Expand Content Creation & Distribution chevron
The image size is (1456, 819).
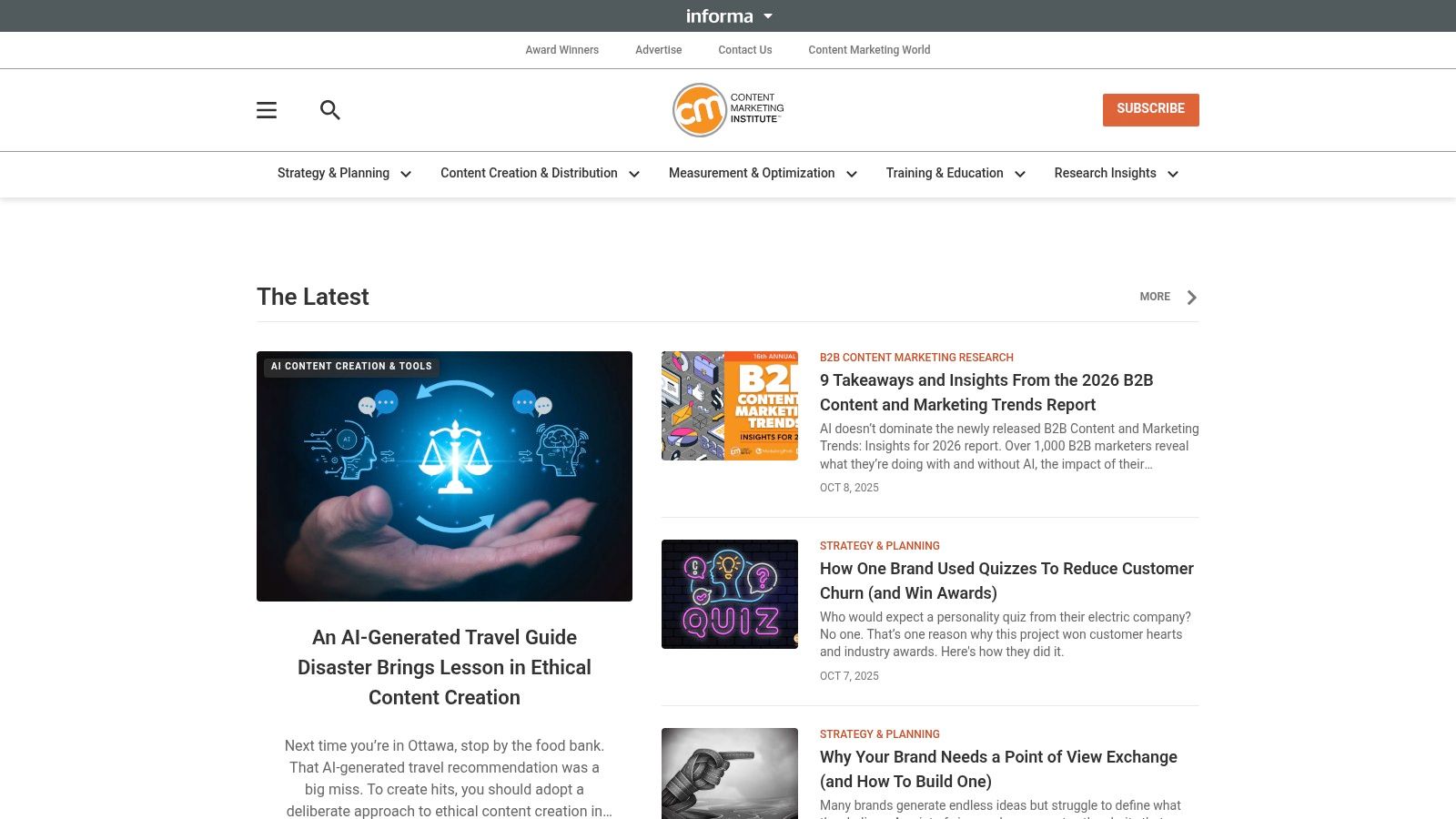pyautogui.click(x=634, y=174)
